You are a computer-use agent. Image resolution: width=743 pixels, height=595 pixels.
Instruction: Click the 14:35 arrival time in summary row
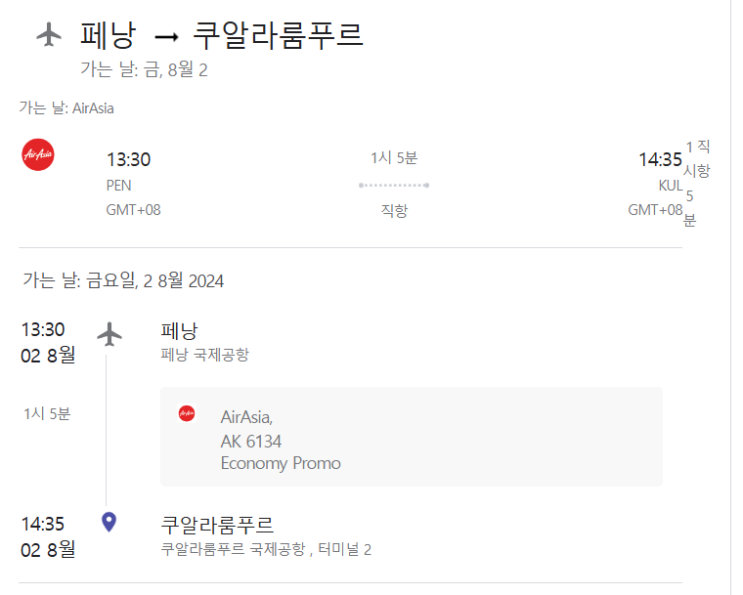point(660,160)
